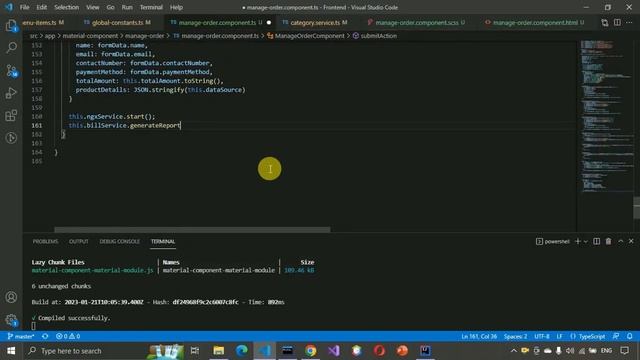Split the terminal panel
This screenshot has height=360, width=640.
(596, 241)
